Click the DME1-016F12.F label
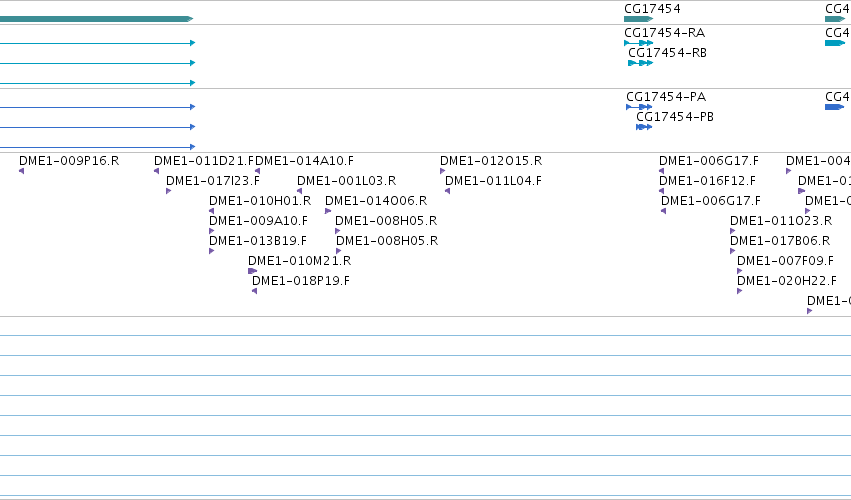The height and width of the screenshot is (500, 851). 707,181
